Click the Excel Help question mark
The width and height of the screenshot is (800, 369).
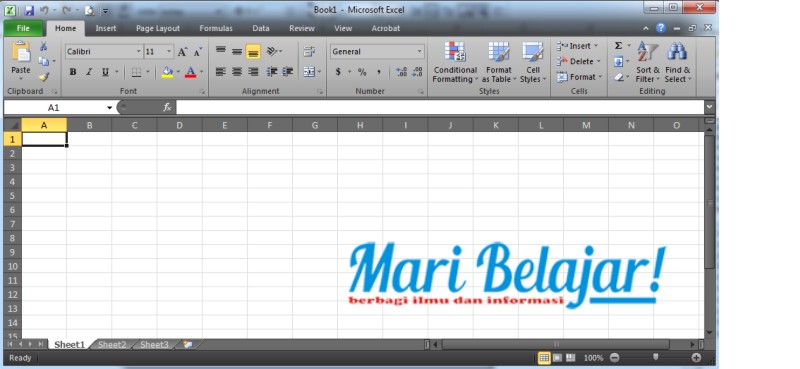click(661, 29)
